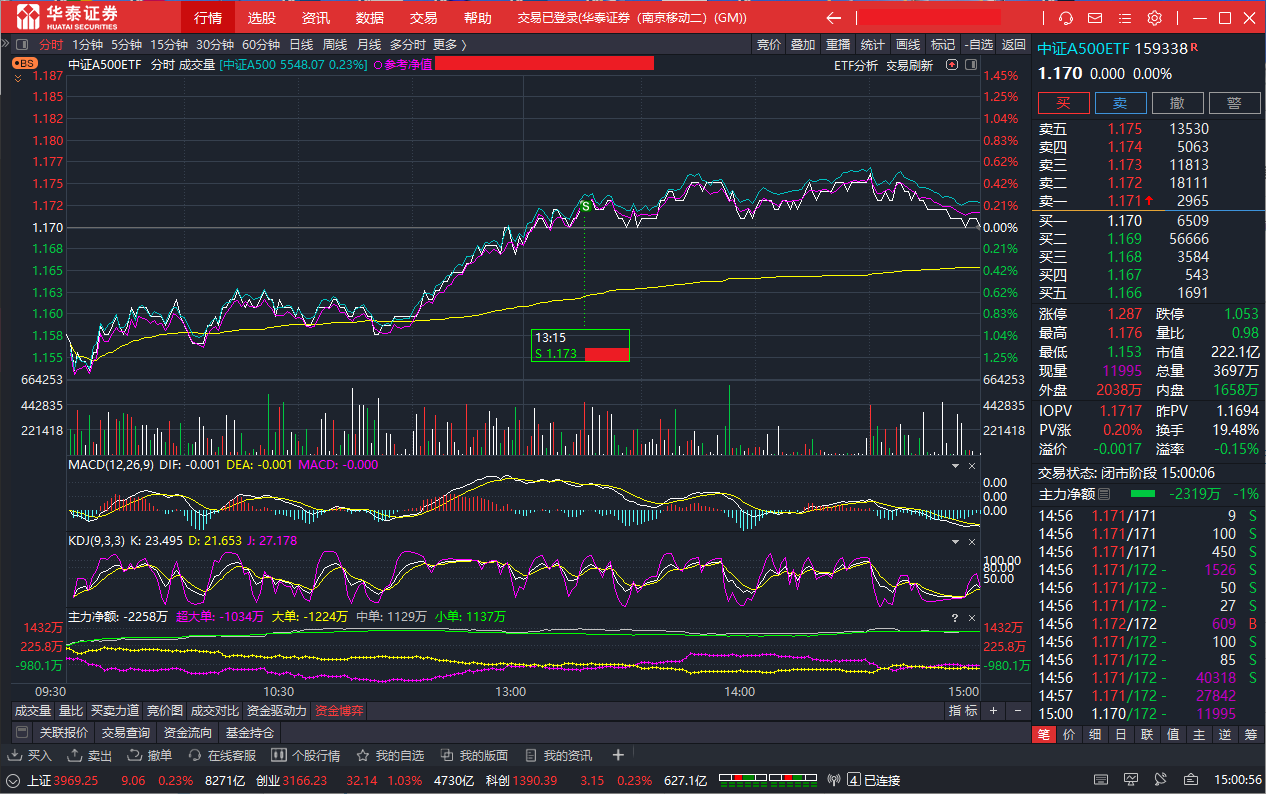Image resolution: width=1266 pixels, height=794 pixels.
Task: Open the list menu icon in title bar
Action: pyautogui.click(x=1125, y=18)
